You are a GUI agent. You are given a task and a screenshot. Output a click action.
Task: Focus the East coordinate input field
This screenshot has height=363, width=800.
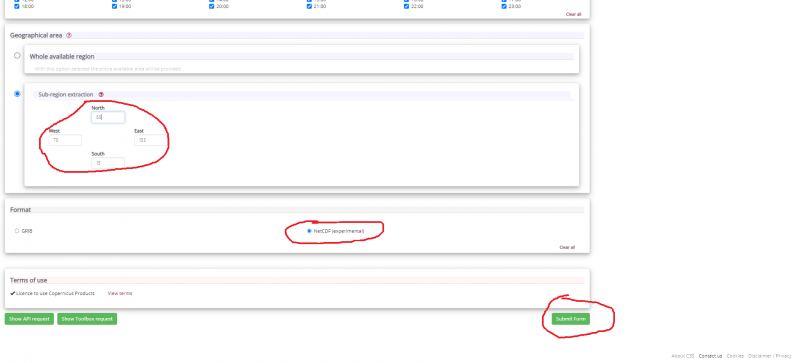(151, 140)
